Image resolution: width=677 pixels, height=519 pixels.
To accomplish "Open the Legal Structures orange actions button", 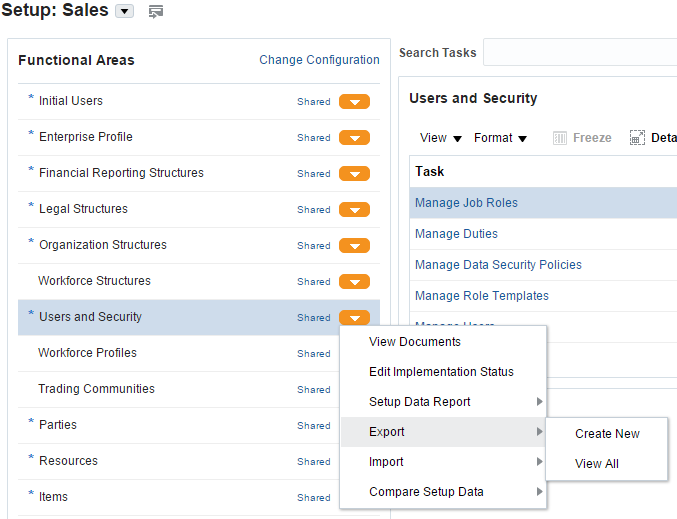I will (x=354, y=210).
